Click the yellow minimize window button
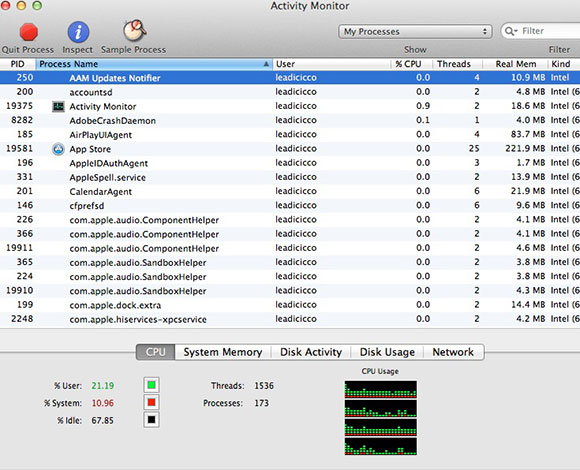The height and width of the screenshot is (470, 580). pyautogui.click(x=21, y=5)
